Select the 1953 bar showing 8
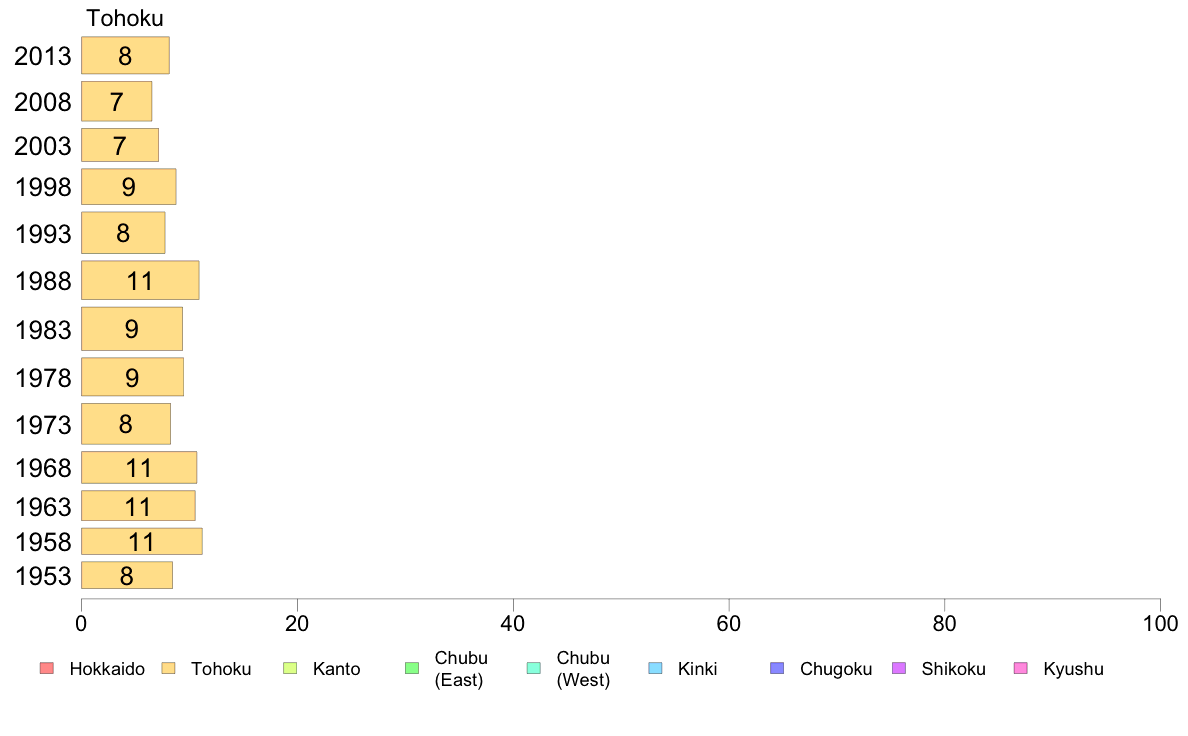The image size is (1188, 736). point(127,575)
